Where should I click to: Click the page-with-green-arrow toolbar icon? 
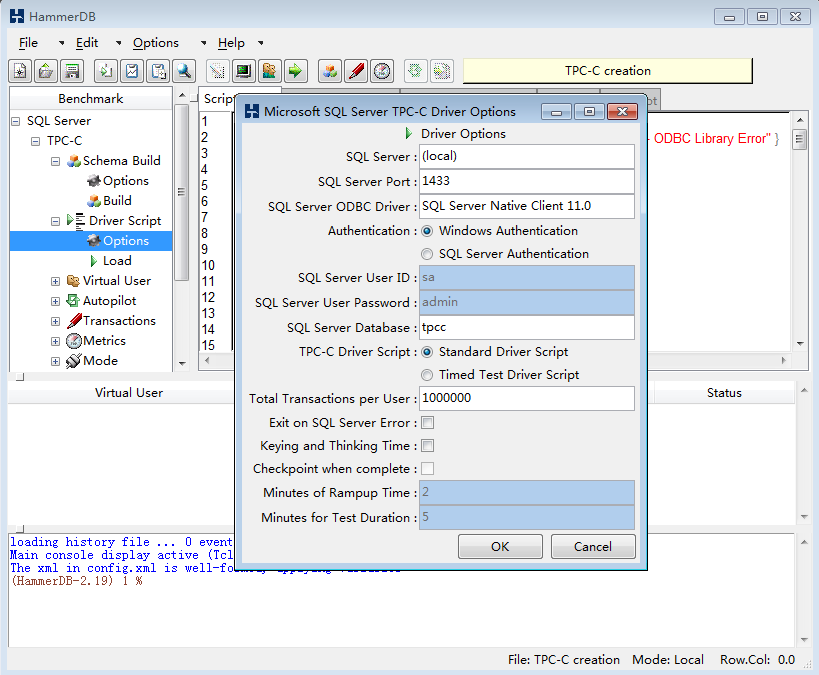pos(106,71)
